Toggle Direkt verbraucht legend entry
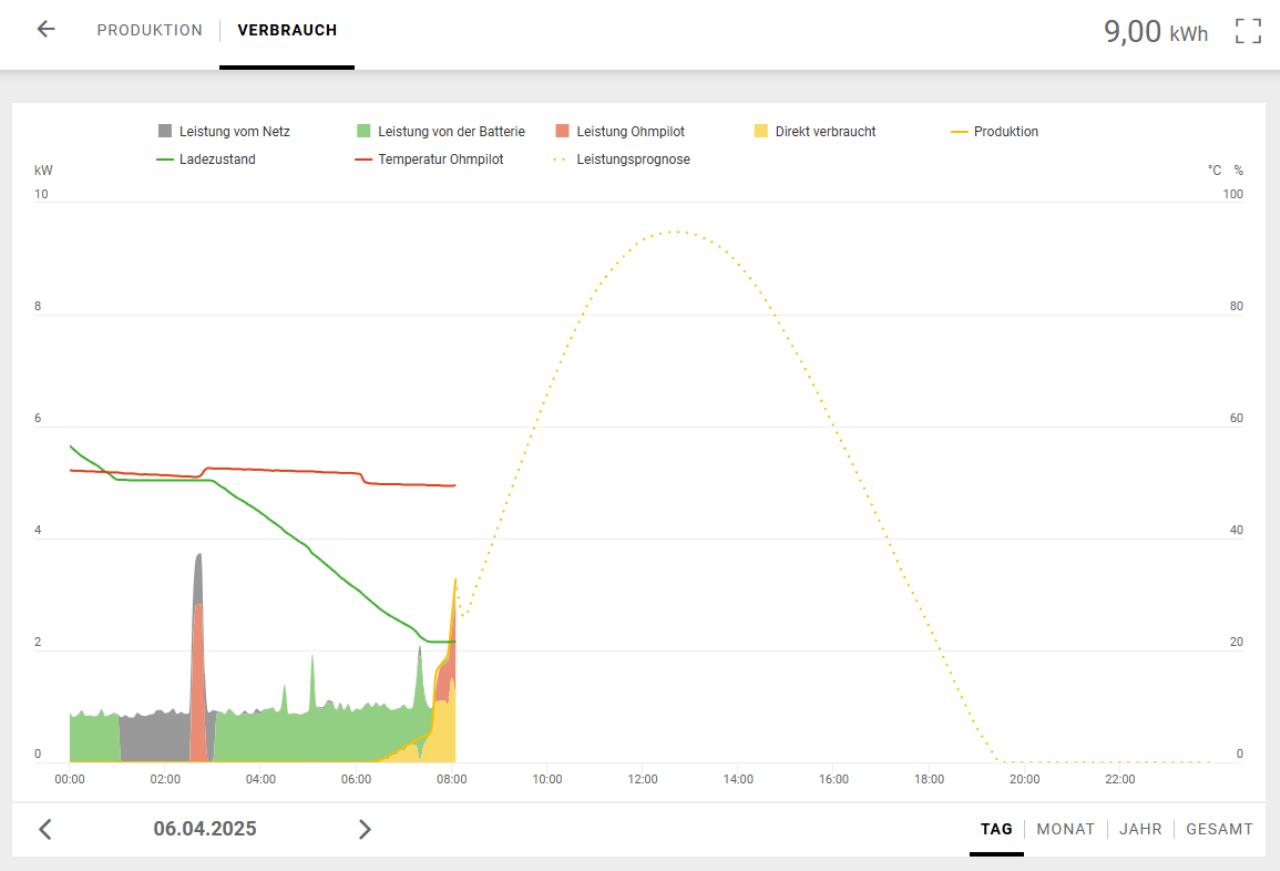This screenshot has height=871, width=1280. click(x=815, y=131)
